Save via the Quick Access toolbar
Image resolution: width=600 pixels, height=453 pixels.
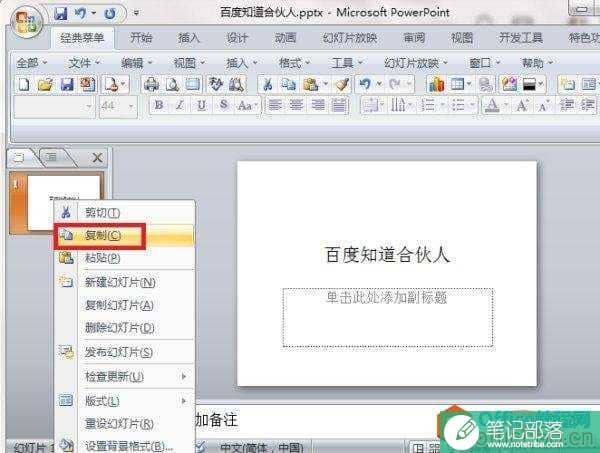61,14
